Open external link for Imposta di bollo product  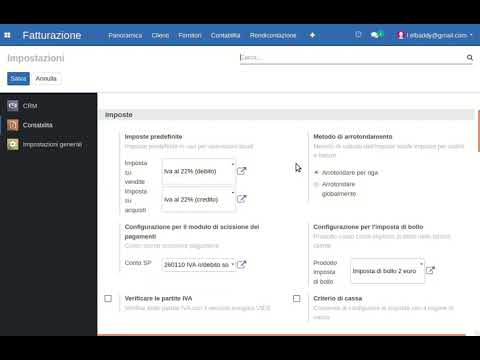tap(430, 270)
